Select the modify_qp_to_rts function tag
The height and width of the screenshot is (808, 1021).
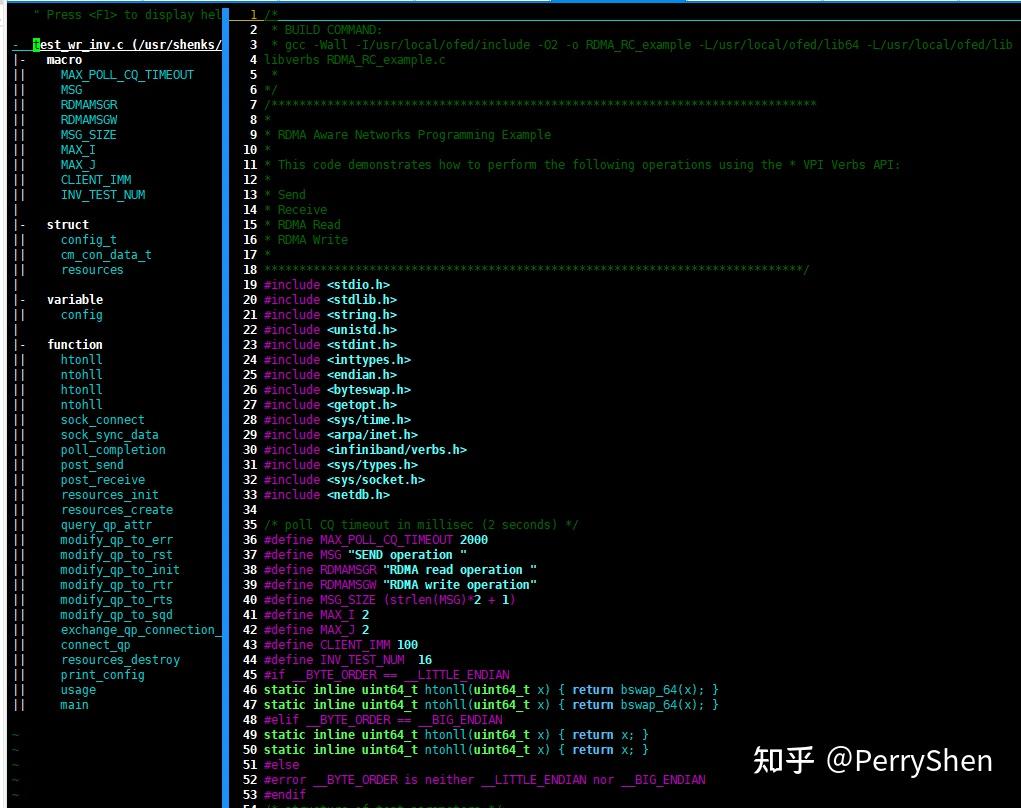[116, 599]
